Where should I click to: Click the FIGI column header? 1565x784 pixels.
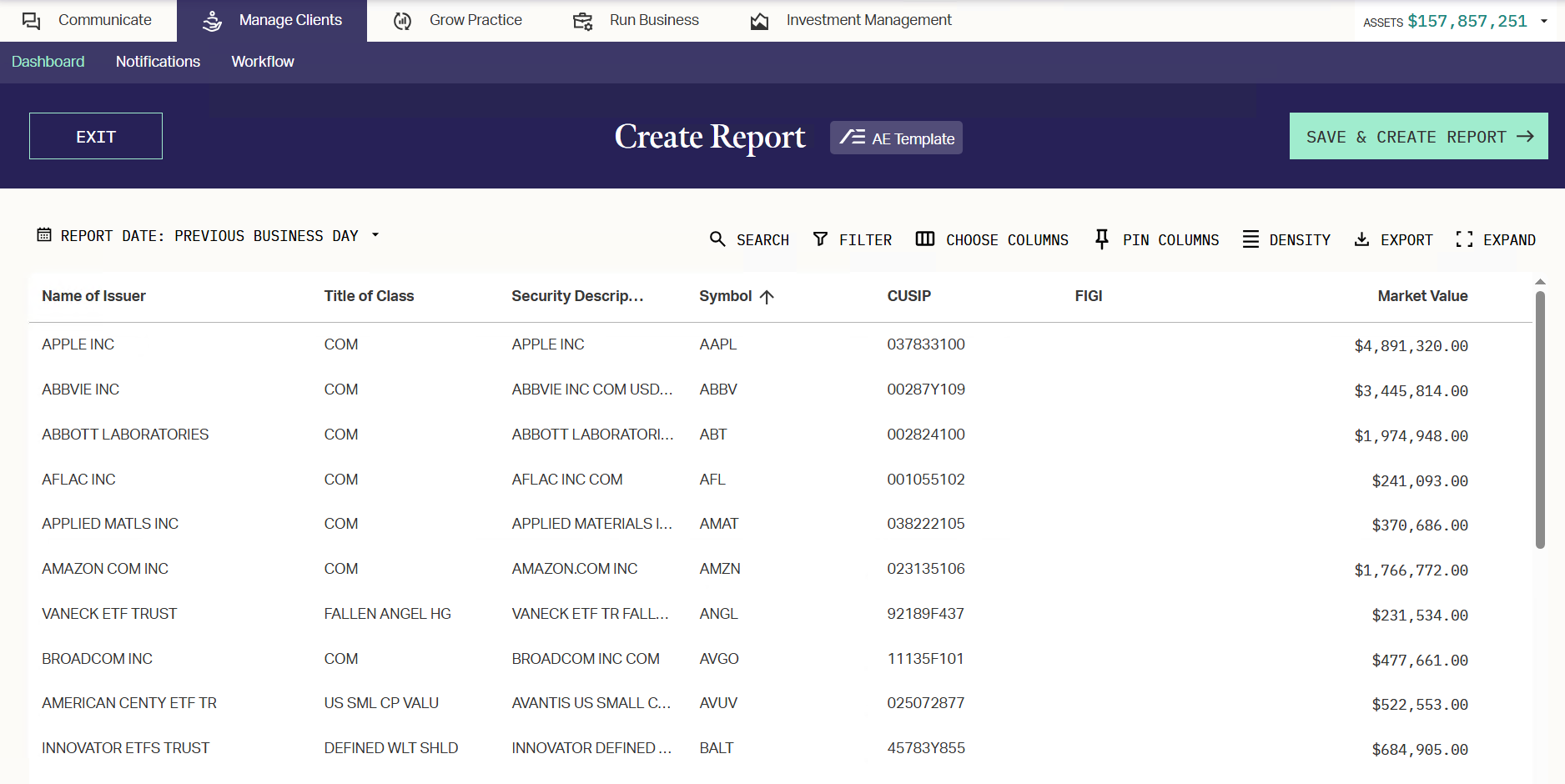point(1089,296)
